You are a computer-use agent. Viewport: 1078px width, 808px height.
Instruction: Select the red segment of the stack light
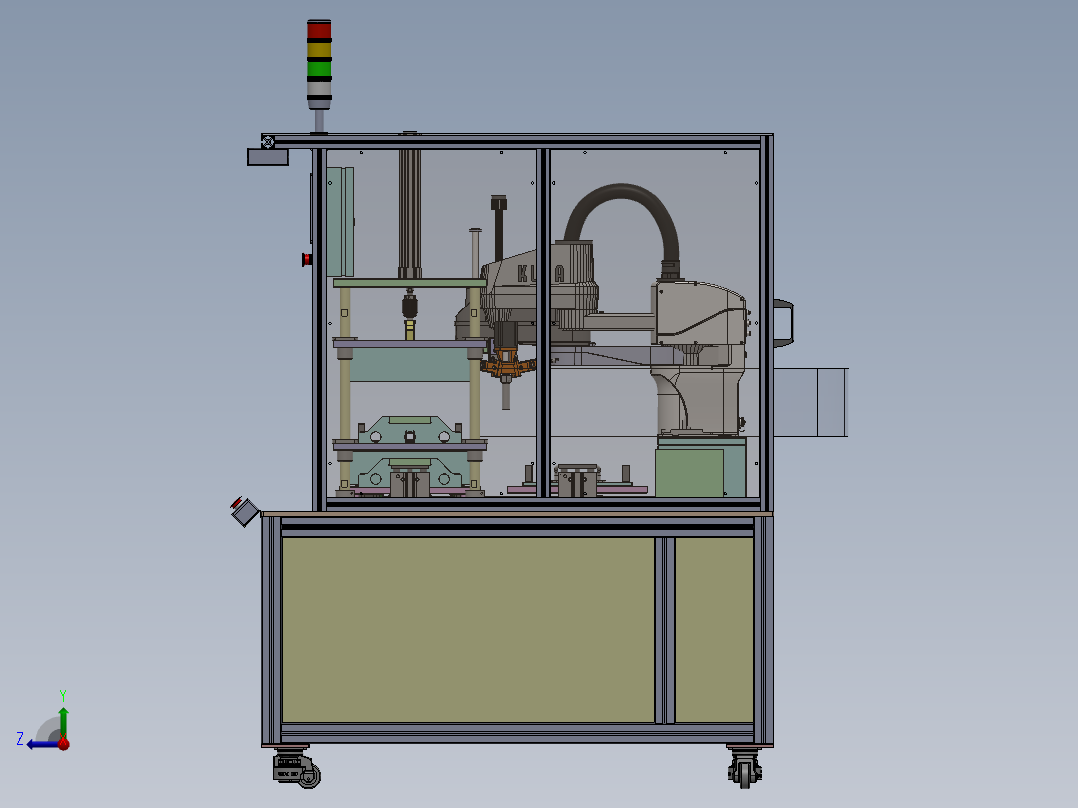pyautogui.click(x=319, y=30)
